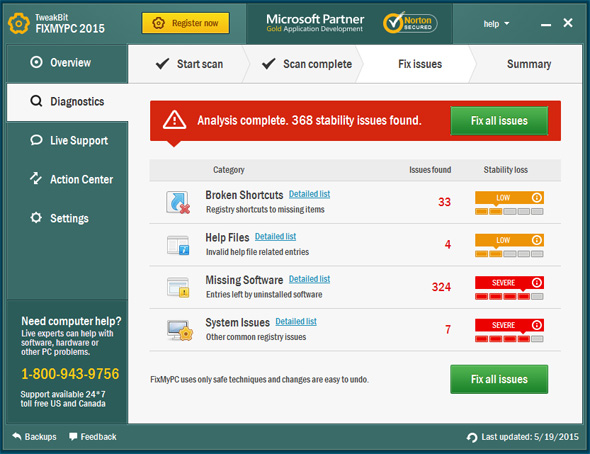
Task: Open info icon on Missing Software SEVERE badge
Action: pyautogui.click(x=537, y=282)
